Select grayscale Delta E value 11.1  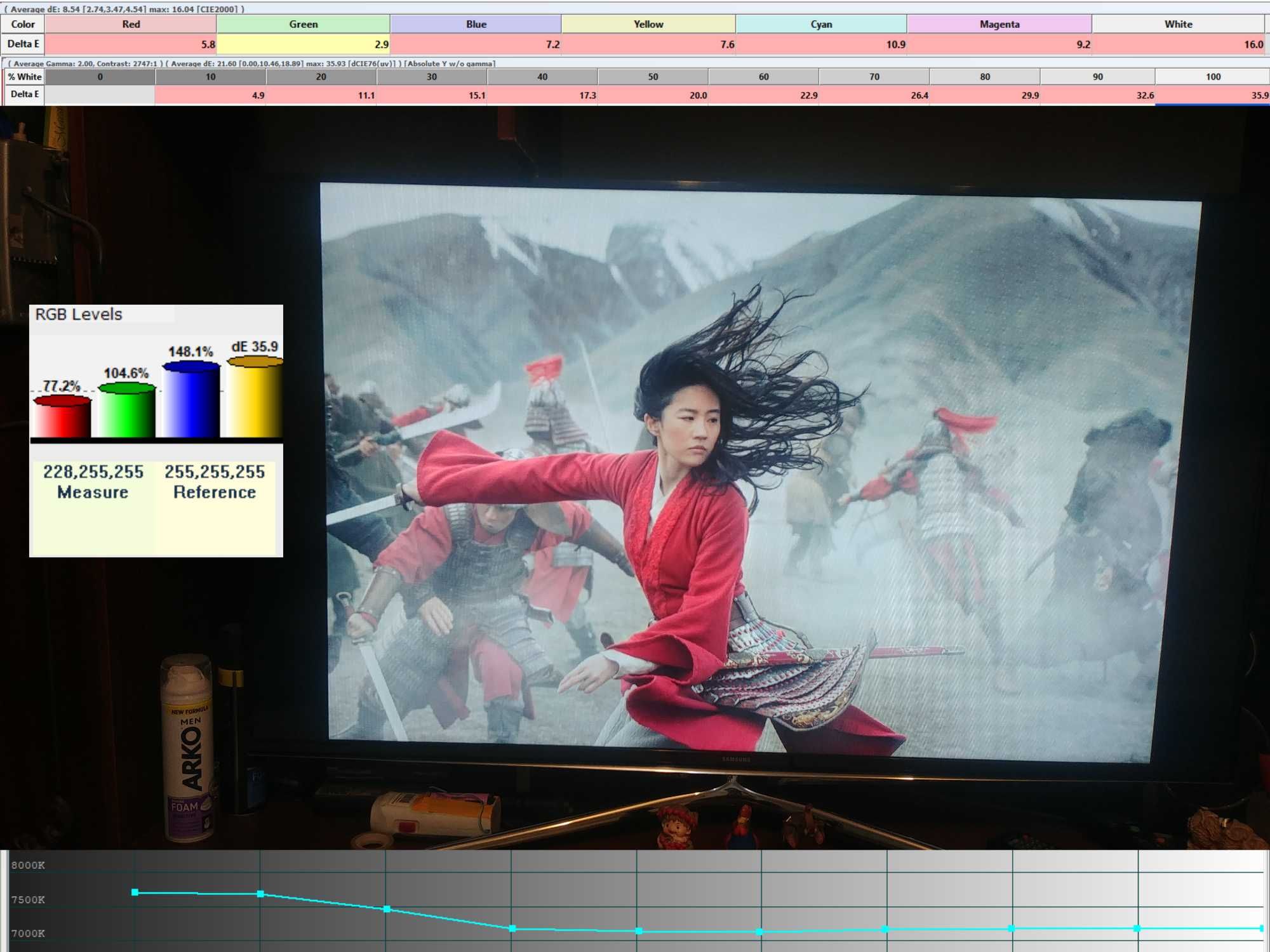click(321, 95)
